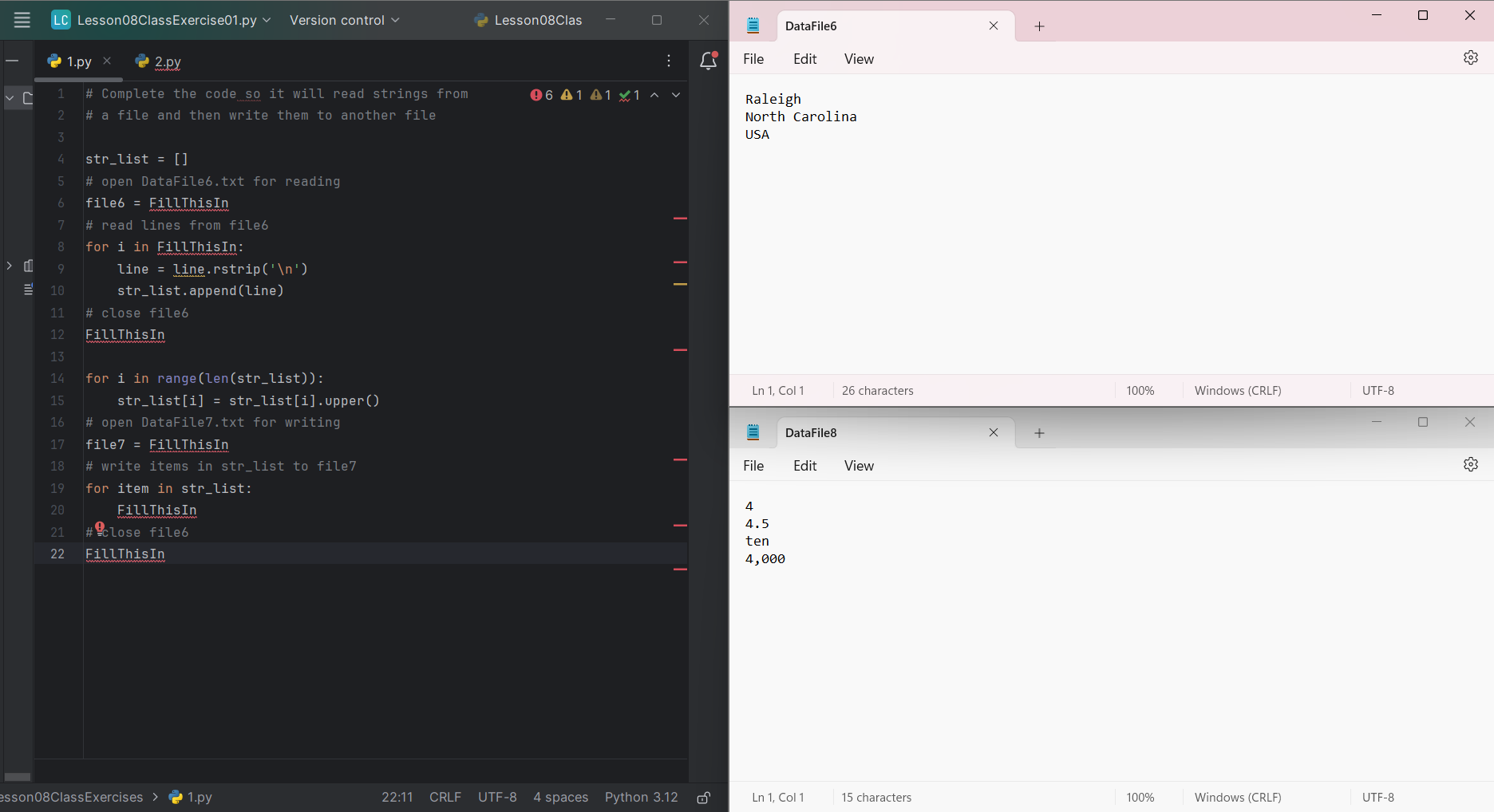Click the 100% zoom level in DataFile6 status bar
The height and width of the screenshot is (812, 1494).
(1140, 390)
